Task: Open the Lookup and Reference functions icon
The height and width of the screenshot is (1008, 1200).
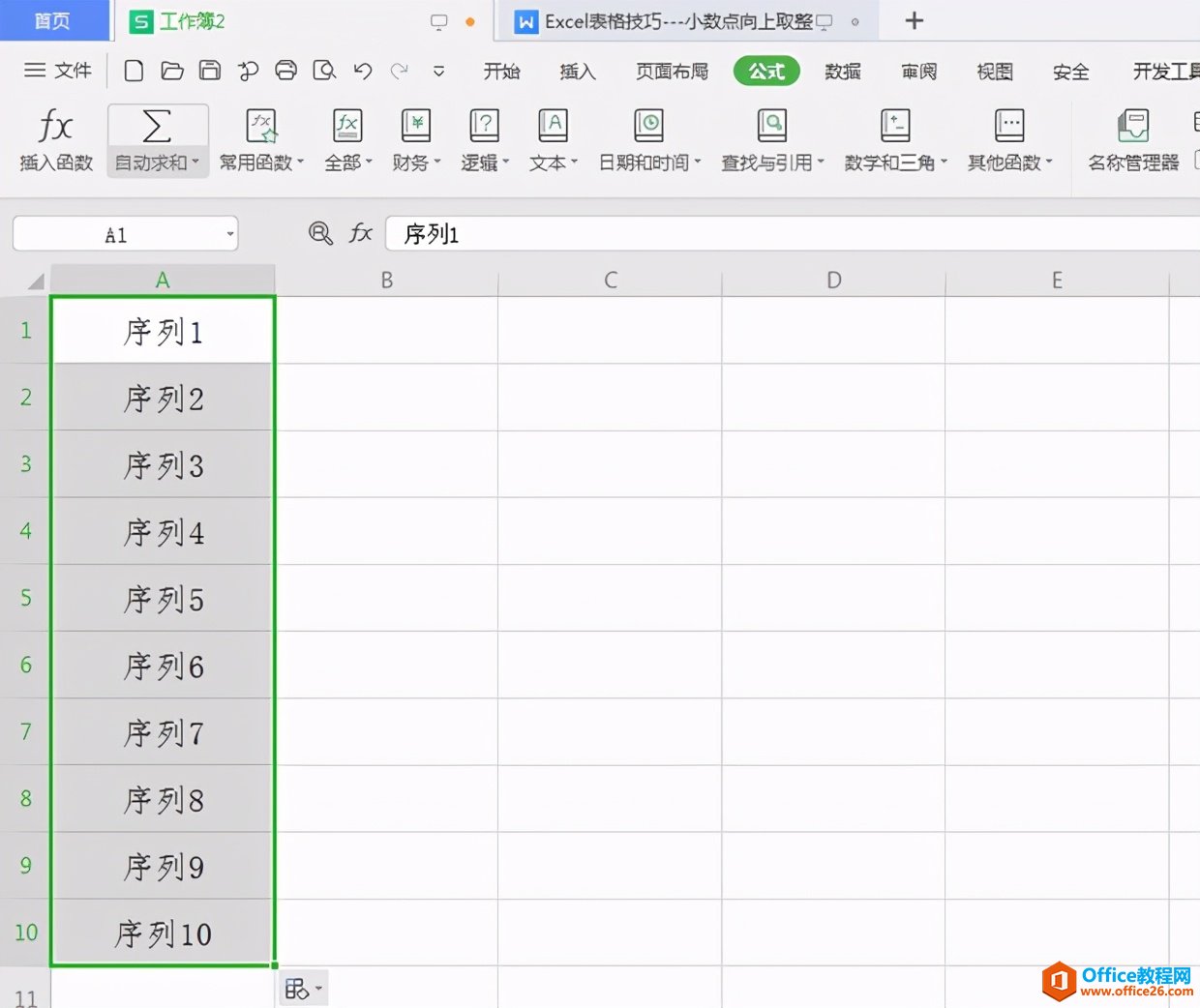Action: tap(771, 126)
